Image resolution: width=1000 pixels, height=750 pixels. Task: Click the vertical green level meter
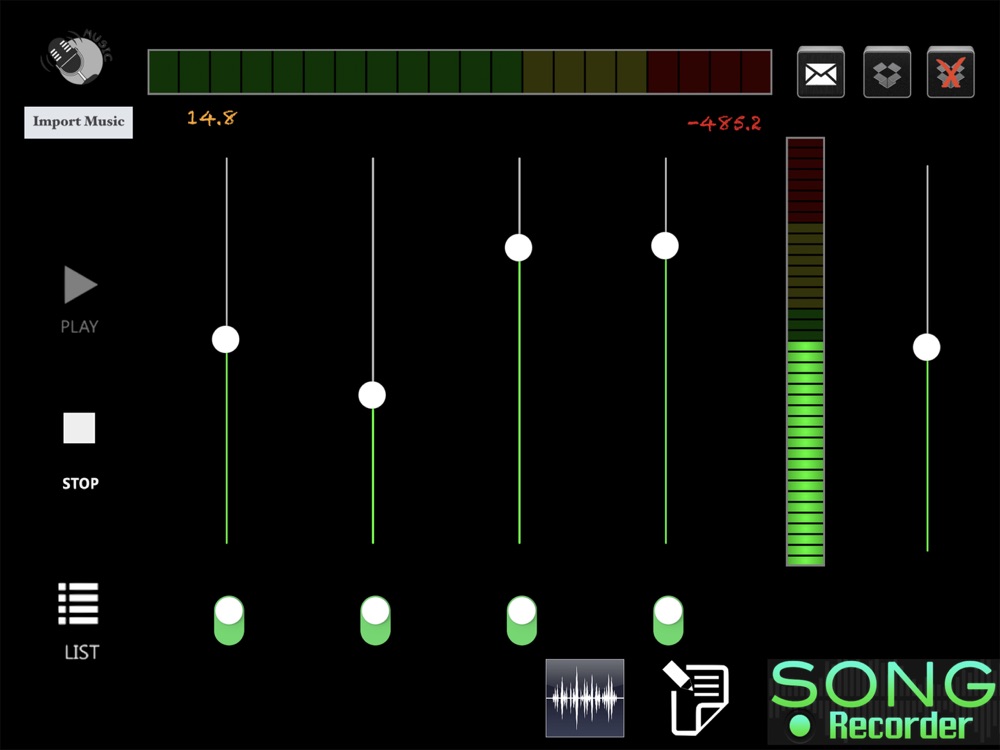coord(805,351)
